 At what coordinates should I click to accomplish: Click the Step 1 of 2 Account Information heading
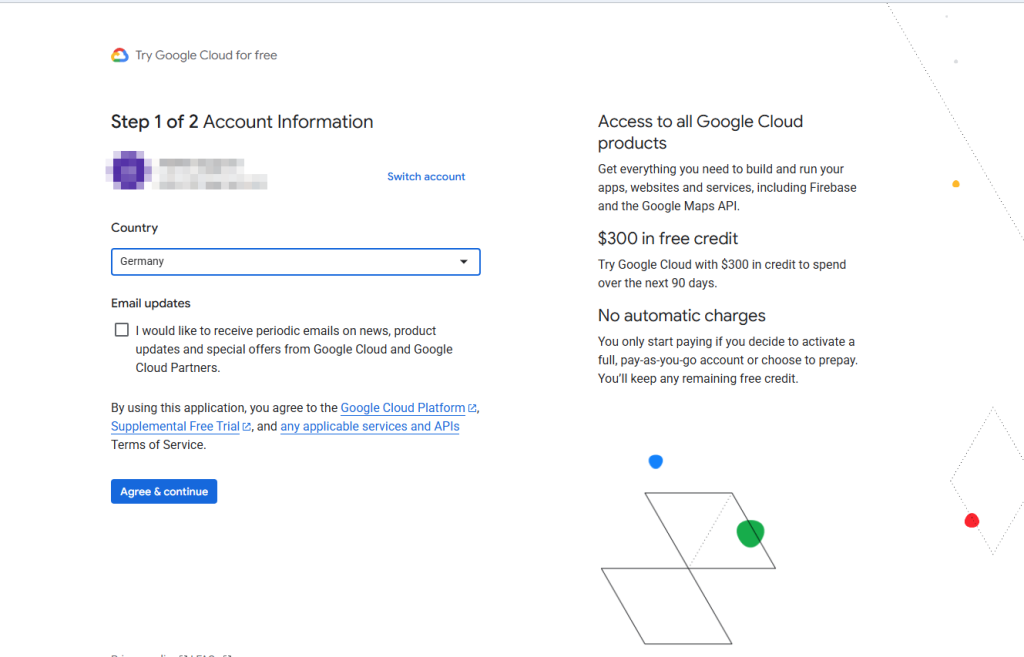(242, 122)
